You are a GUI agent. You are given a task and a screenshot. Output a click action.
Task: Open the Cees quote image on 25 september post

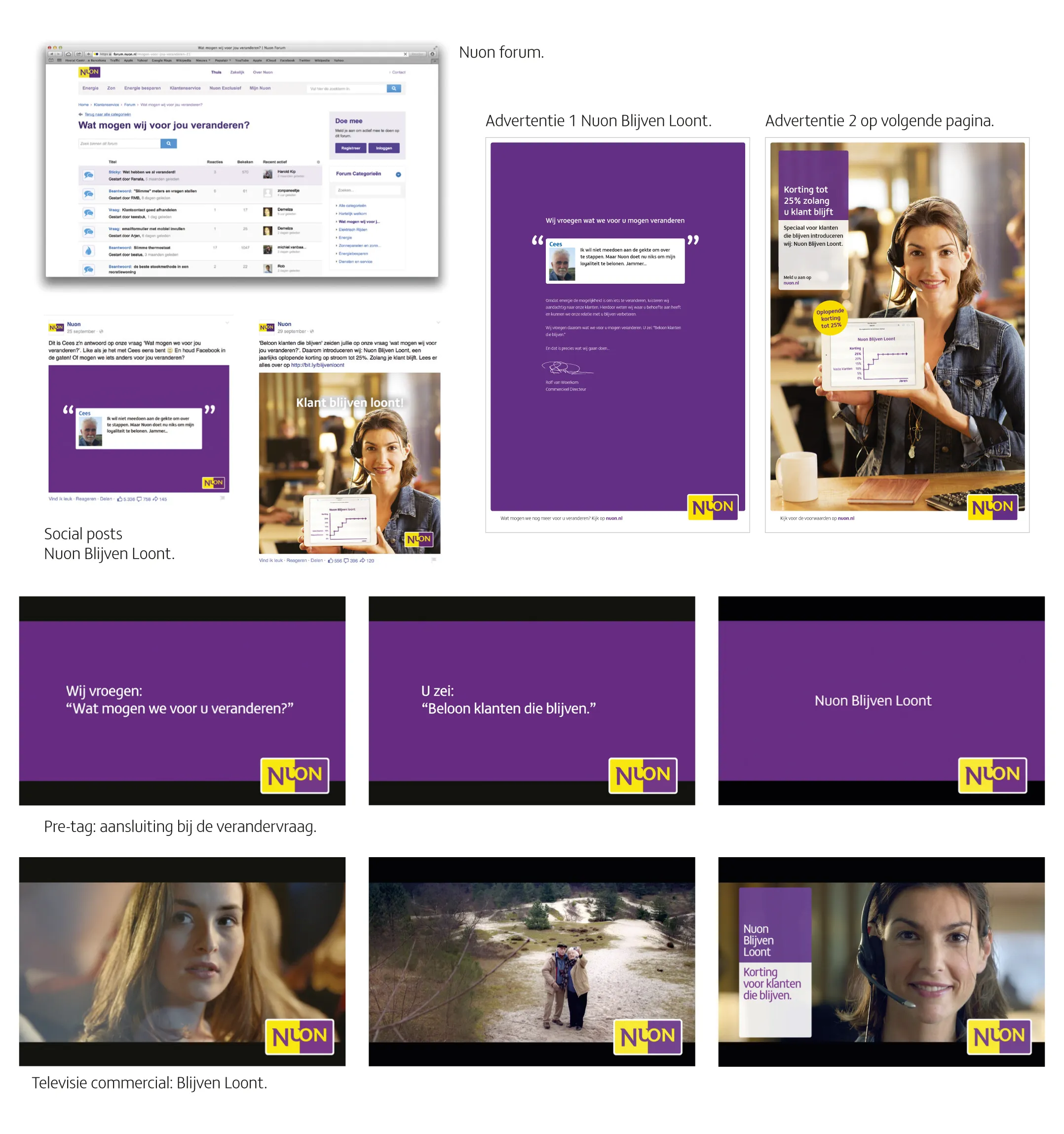pyautogui.click(x=139, y=428)
